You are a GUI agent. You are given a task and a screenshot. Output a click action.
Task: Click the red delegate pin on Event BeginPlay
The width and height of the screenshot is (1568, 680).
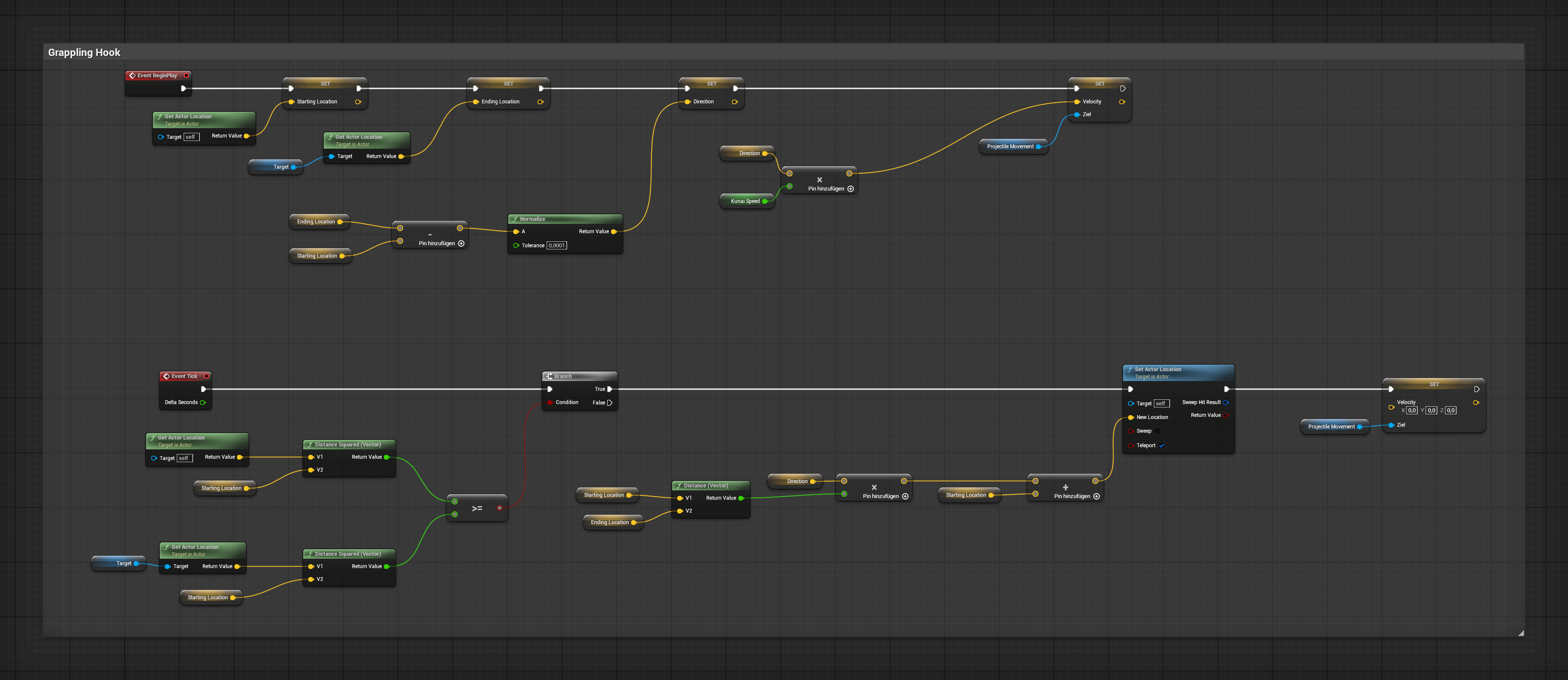186,76
